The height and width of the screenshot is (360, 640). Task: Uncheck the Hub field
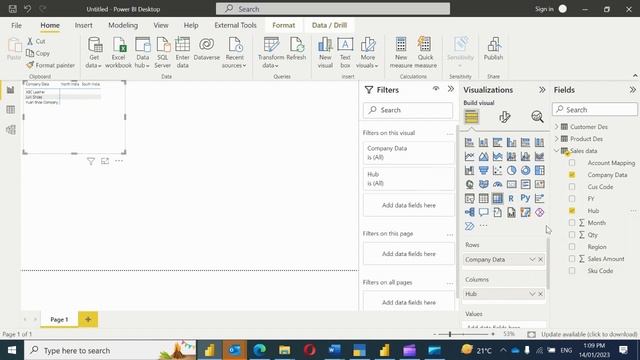(x=572, y=211)
